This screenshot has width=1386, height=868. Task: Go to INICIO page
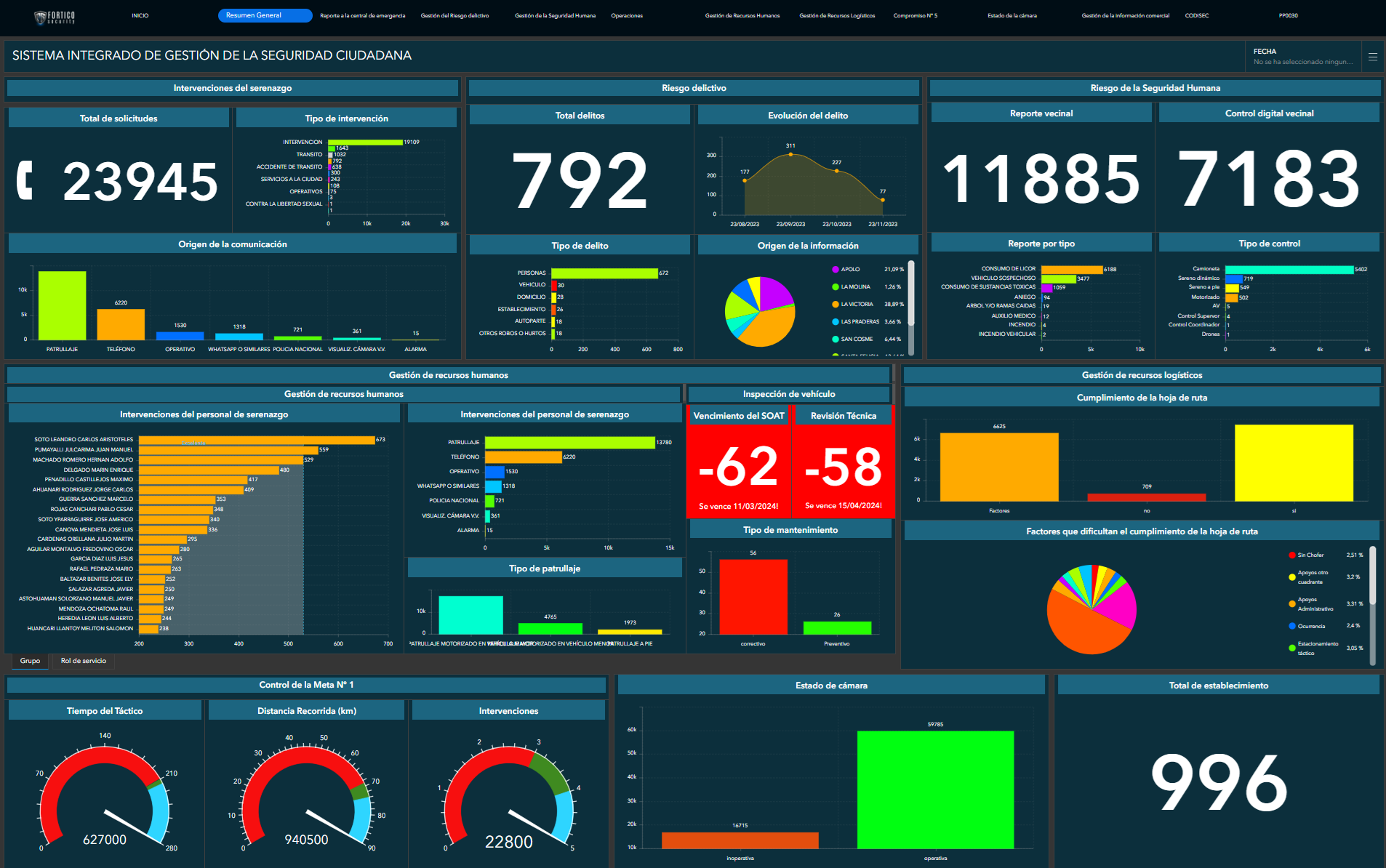(140, 16)
